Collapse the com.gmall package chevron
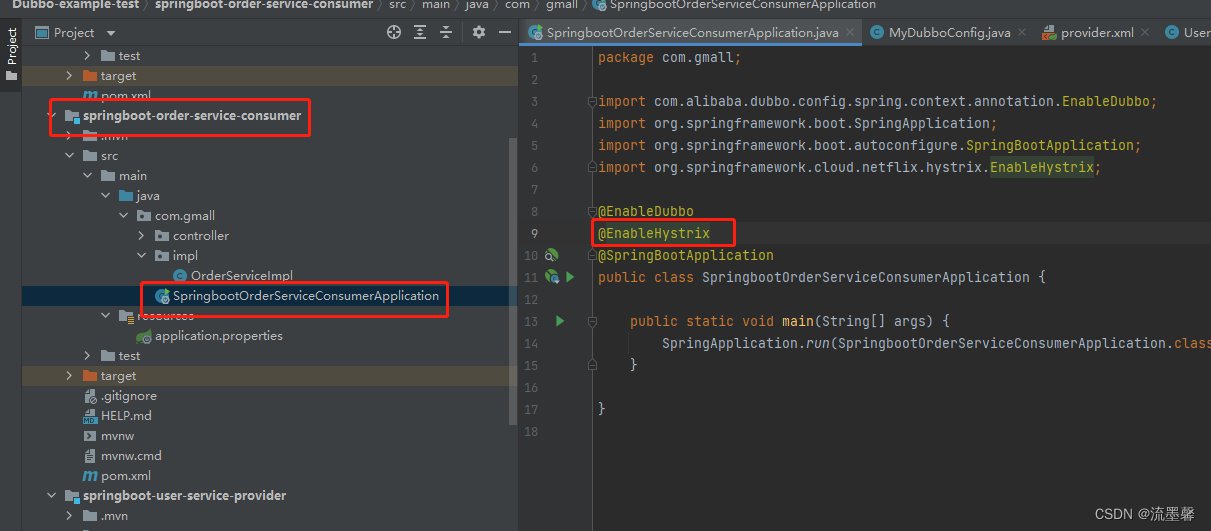Screen dimensions: 1211x531 pyautogui.click(x=123, y=216)
